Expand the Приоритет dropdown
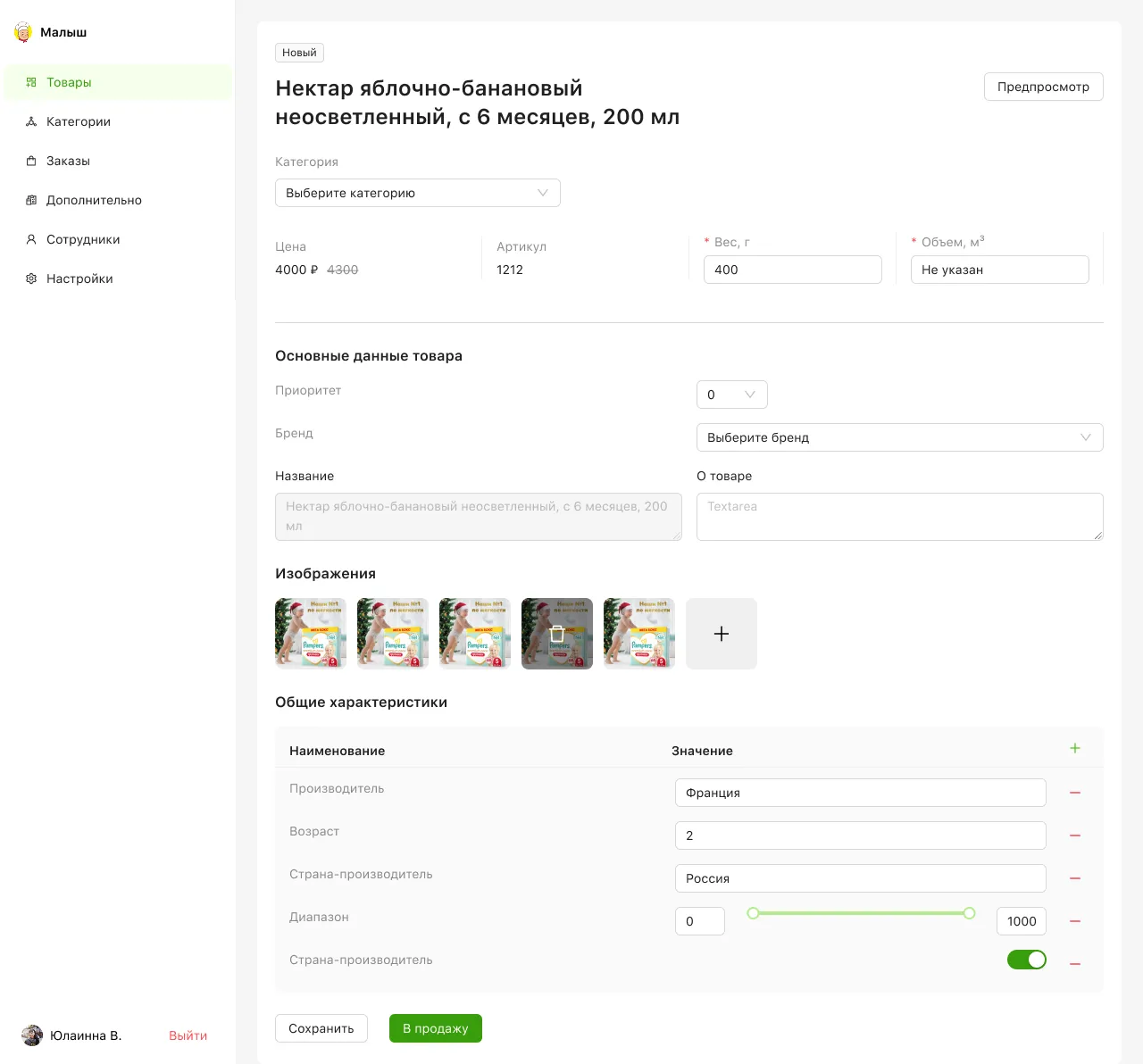 [731, 395]
